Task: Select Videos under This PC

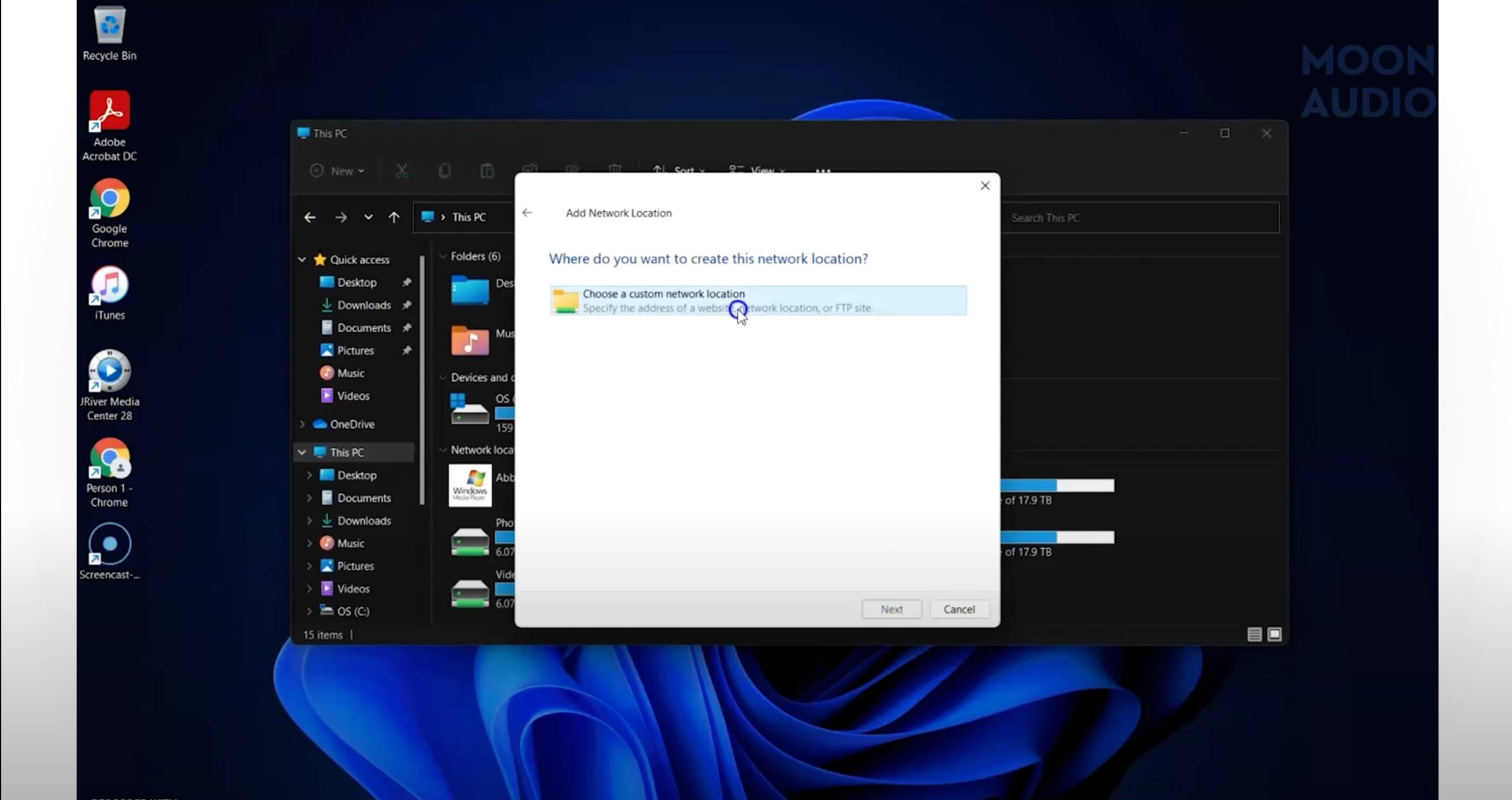Action: 345,588
